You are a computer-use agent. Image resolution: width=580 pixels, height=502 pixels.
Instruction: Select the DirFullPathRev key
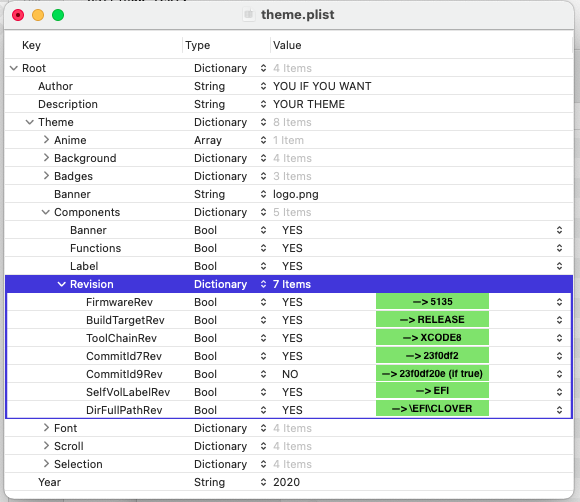[124, 410]
